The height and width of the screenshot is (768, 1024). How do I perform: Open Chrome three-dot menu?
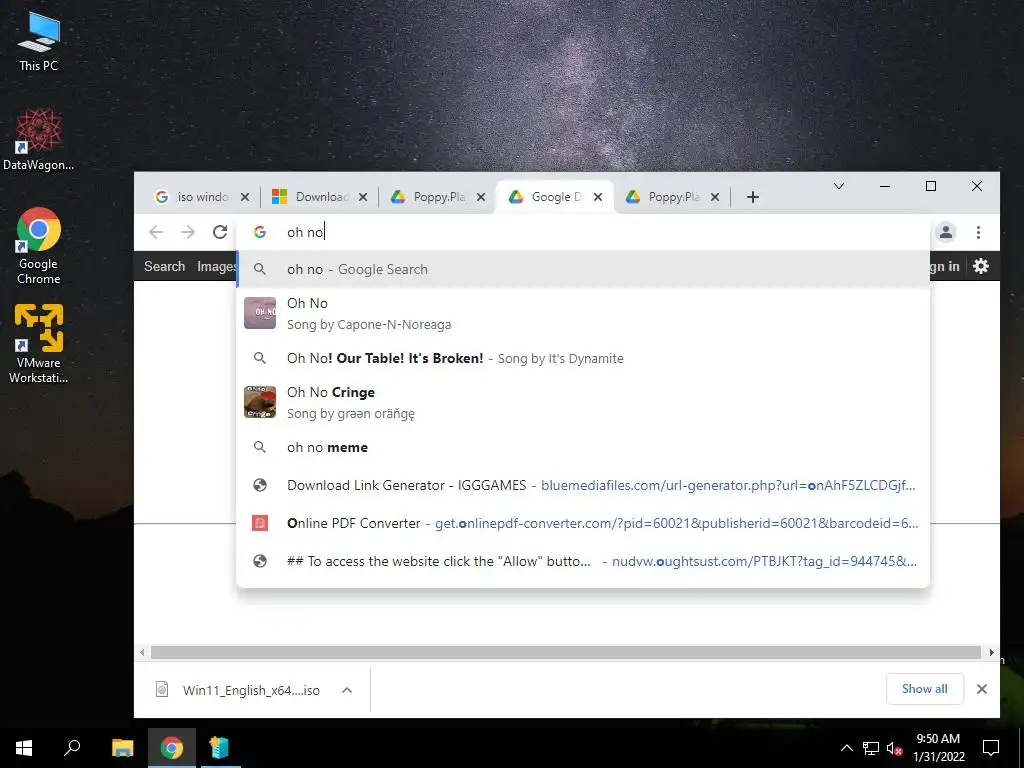coord(978,232)
